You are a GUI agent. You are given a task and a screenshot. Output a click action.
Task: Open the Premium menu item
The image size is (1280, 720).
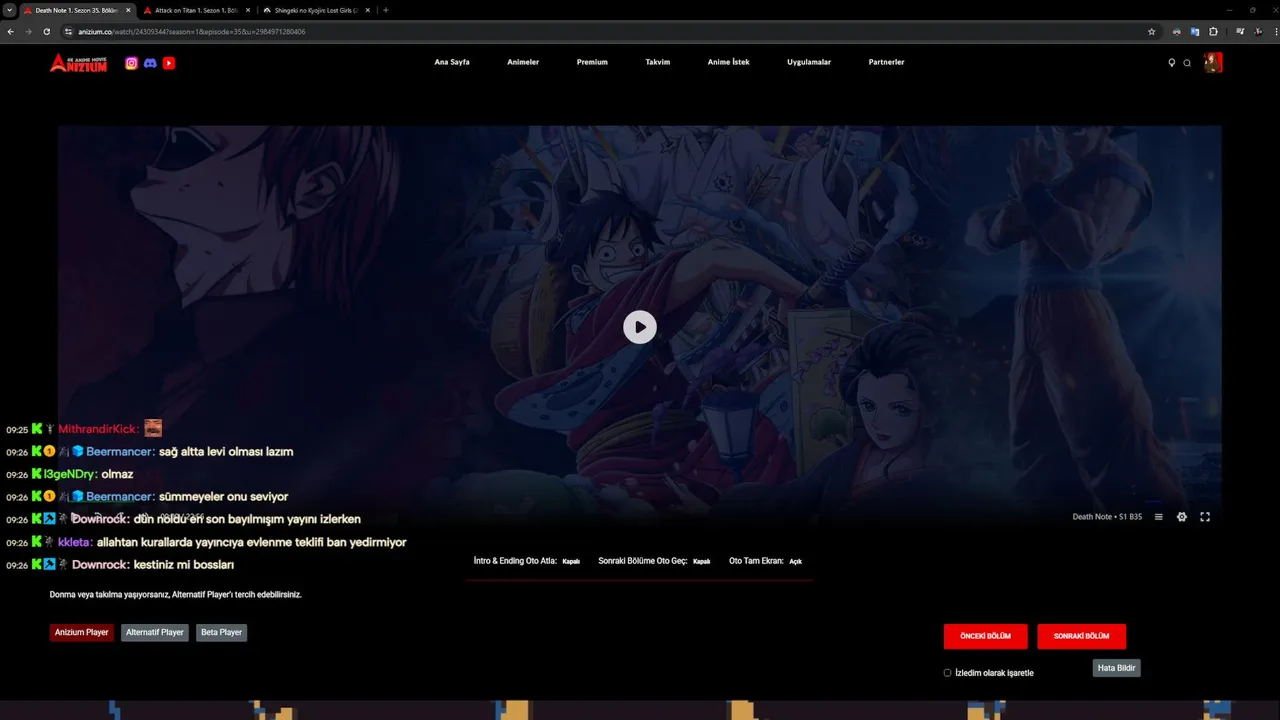point(592,62)
